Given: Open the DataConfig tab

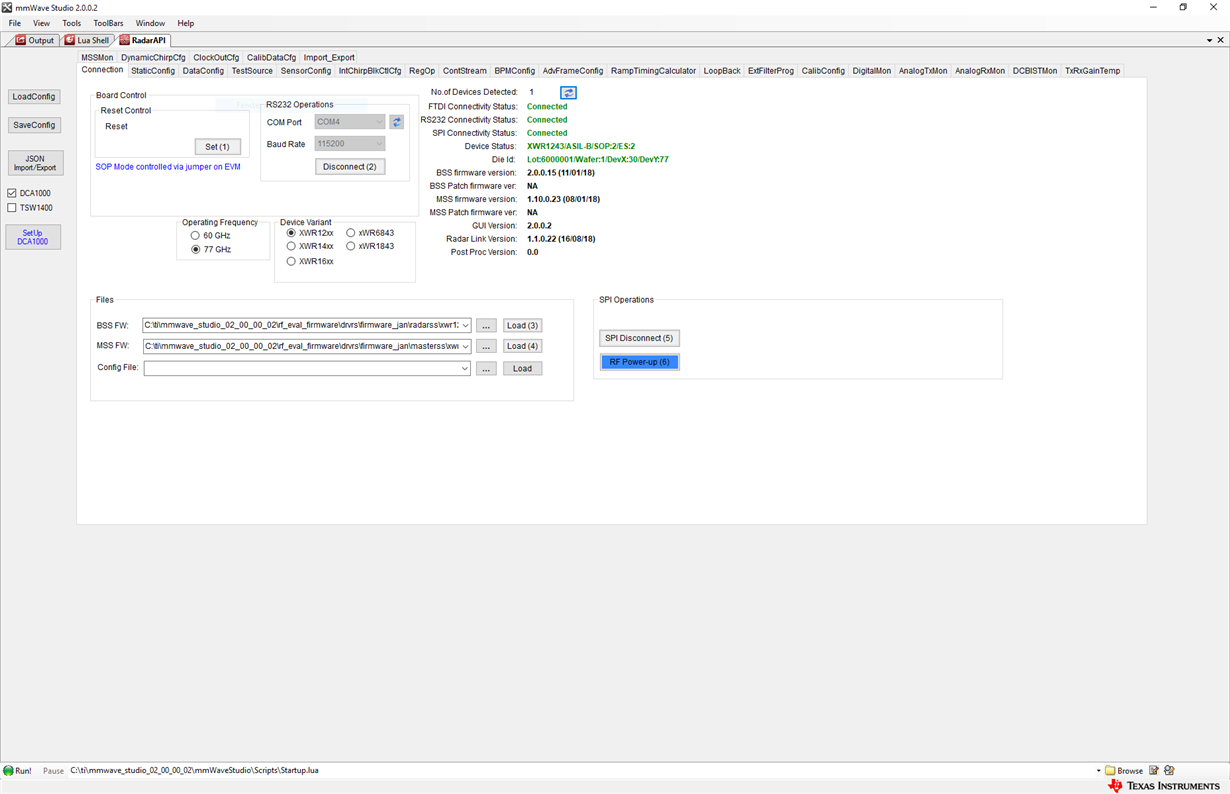Looking at the screenshot, I should (x=203, y=71).
